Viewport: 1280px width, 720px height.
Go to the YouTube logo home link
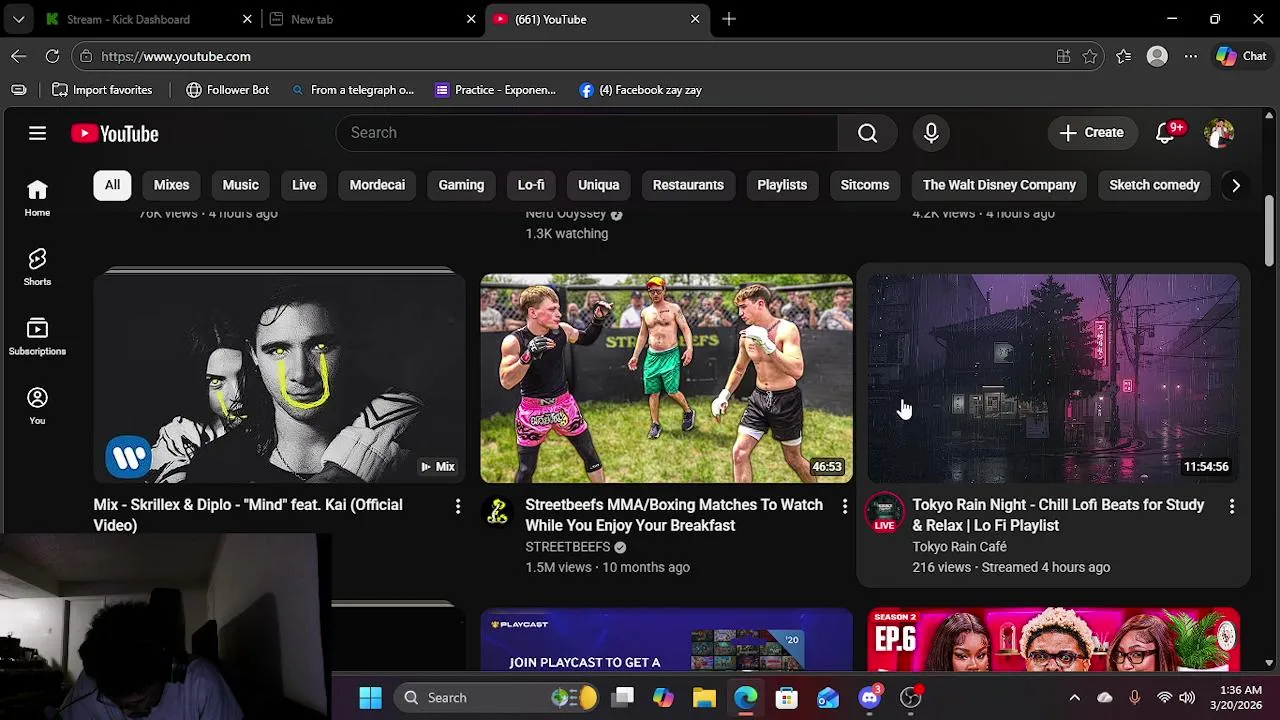(115, 134)
